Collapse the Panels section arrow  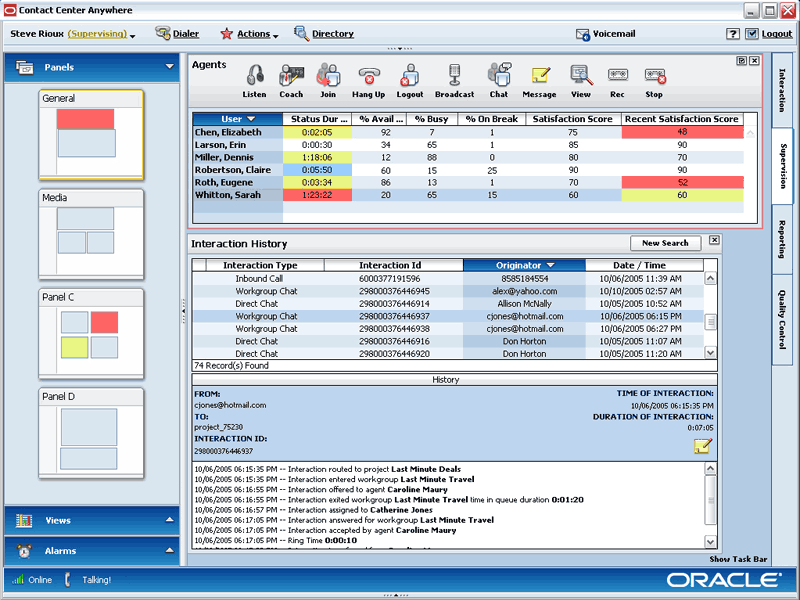tap(169, 66)
